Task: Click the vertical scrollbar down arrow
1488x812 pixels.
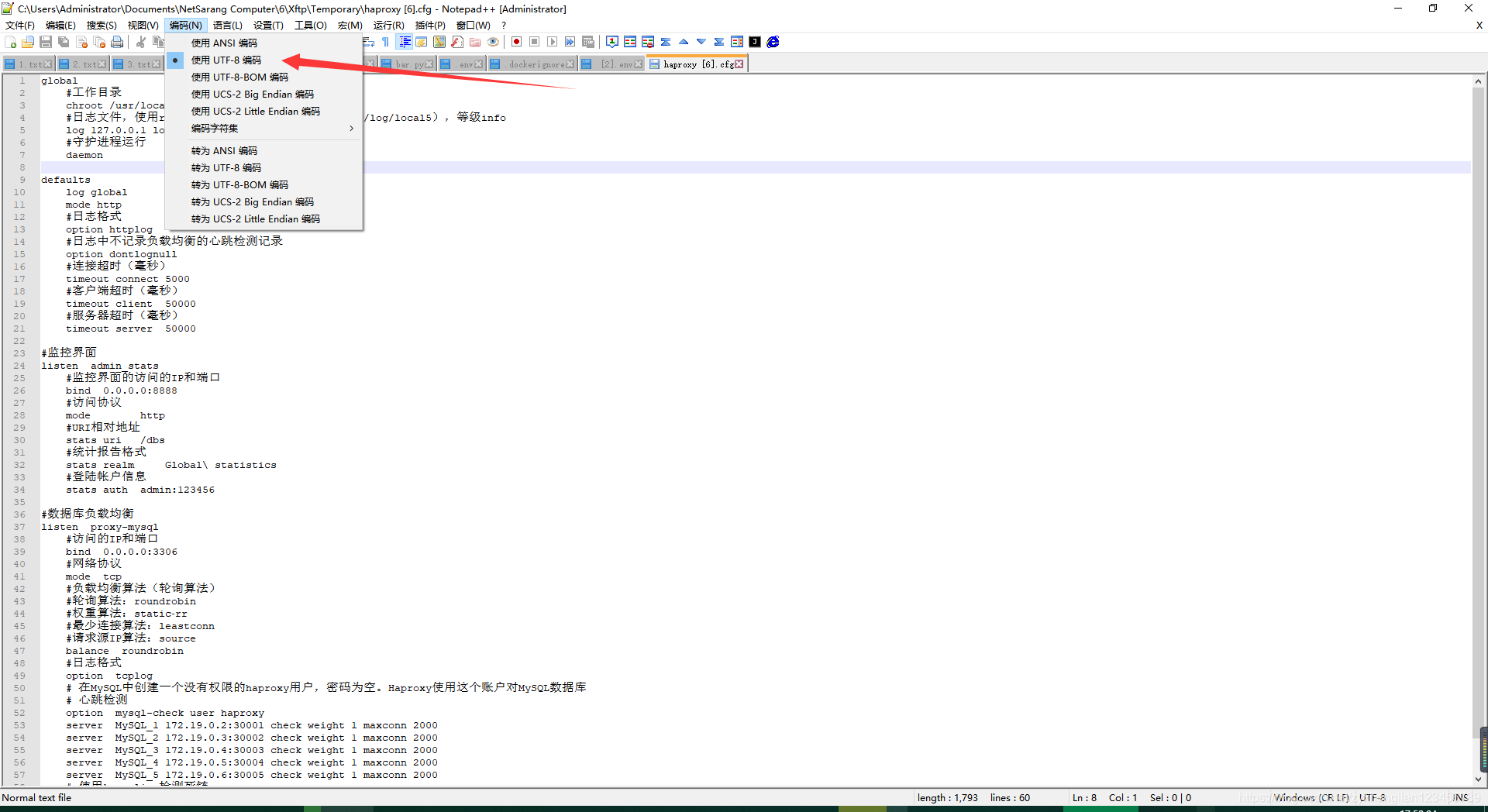Action: (x=1478, y=779)
